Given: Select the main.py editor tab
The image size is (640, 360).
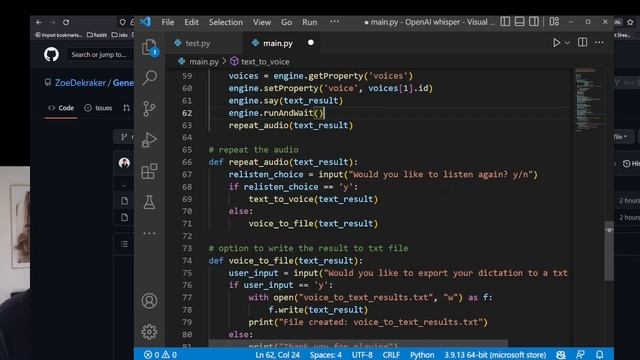Looking at the screenshot, I should (278, 43).
